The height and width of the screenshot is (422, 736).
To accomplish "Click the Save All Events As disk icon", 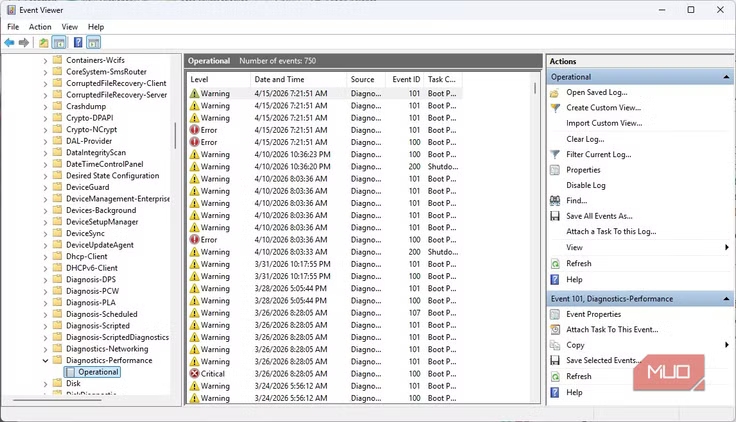I will (555, 216).
